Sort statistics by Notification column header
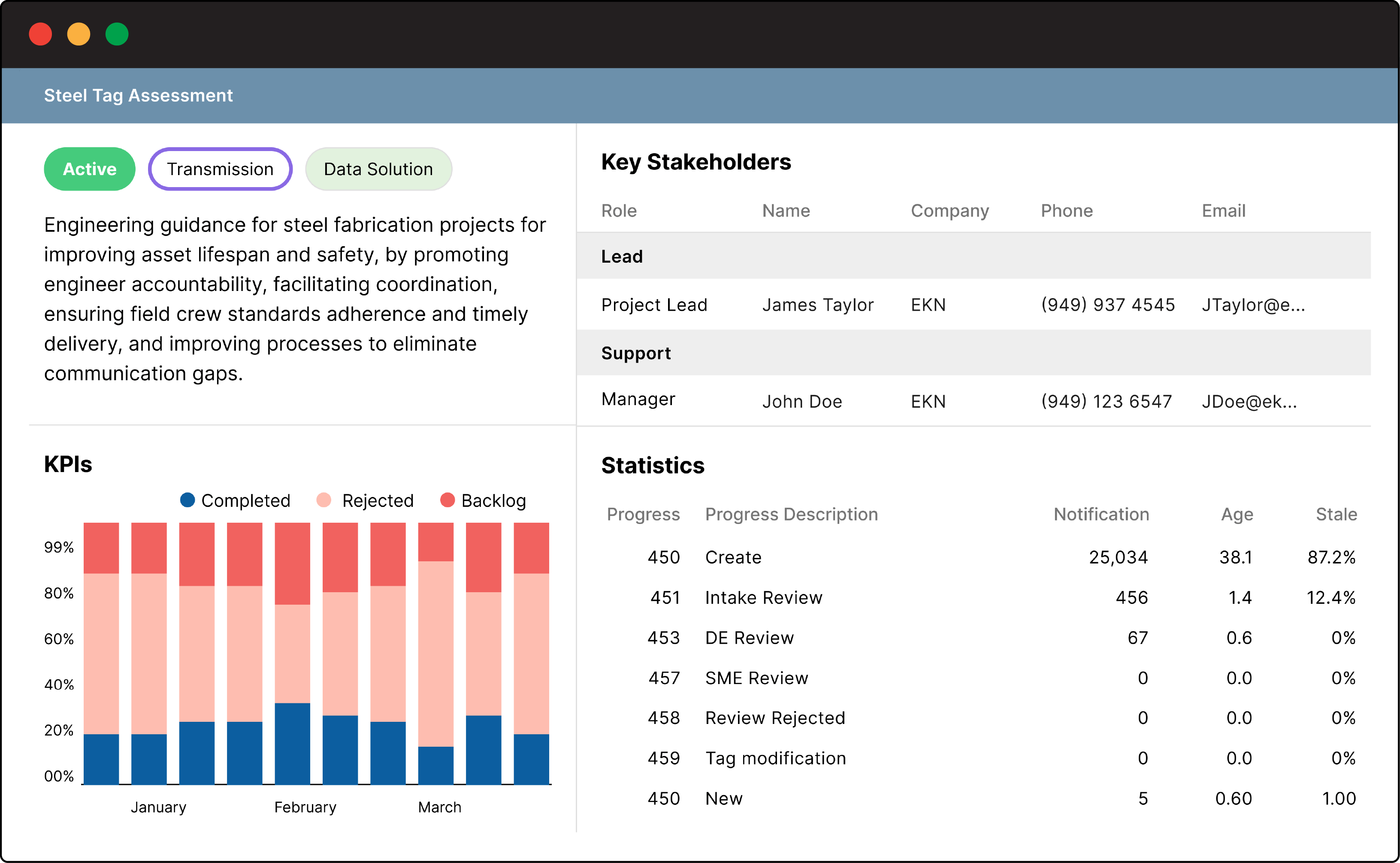 1101,514
